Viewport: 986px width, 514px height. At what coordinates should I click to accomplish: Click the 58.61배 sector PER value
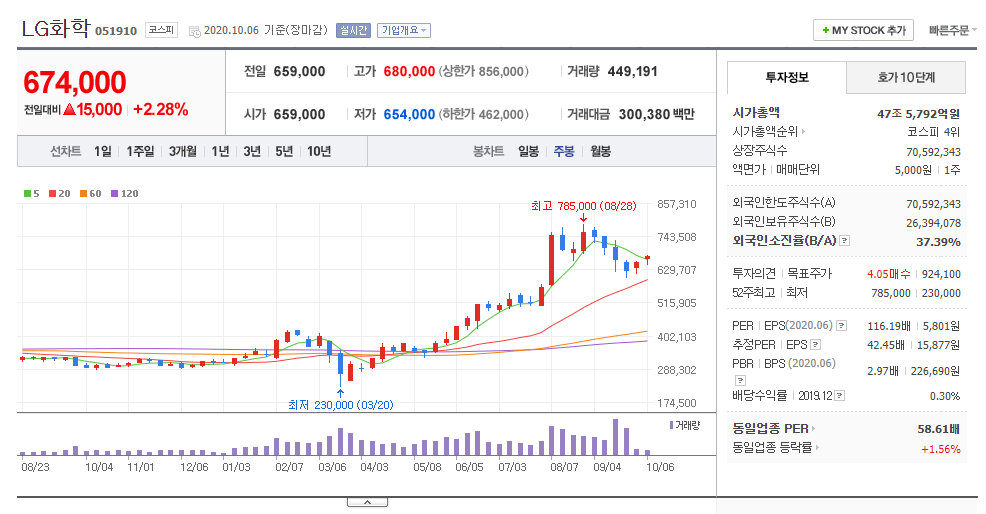tap(938, 429)
